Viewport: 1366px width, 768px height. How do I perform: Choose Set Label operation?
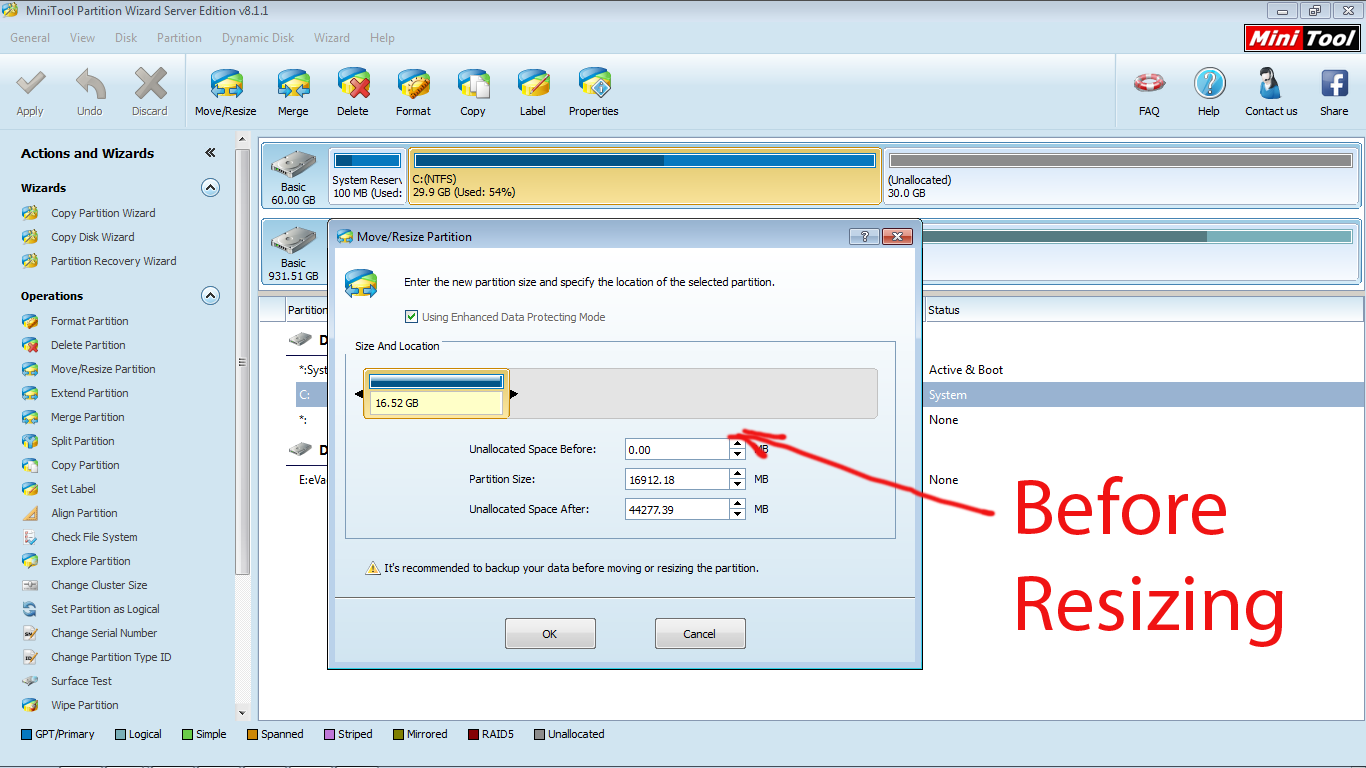click(73, 489)
